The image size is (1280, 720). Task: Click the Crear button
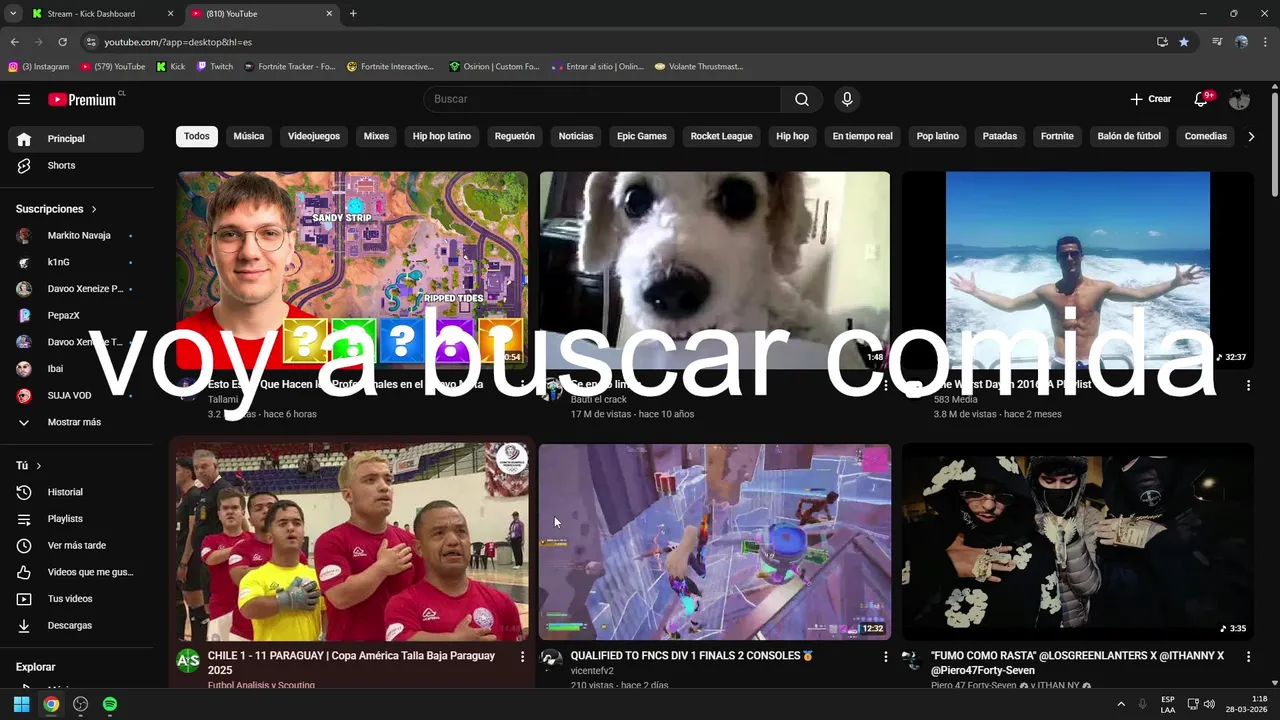(1150, 99)
